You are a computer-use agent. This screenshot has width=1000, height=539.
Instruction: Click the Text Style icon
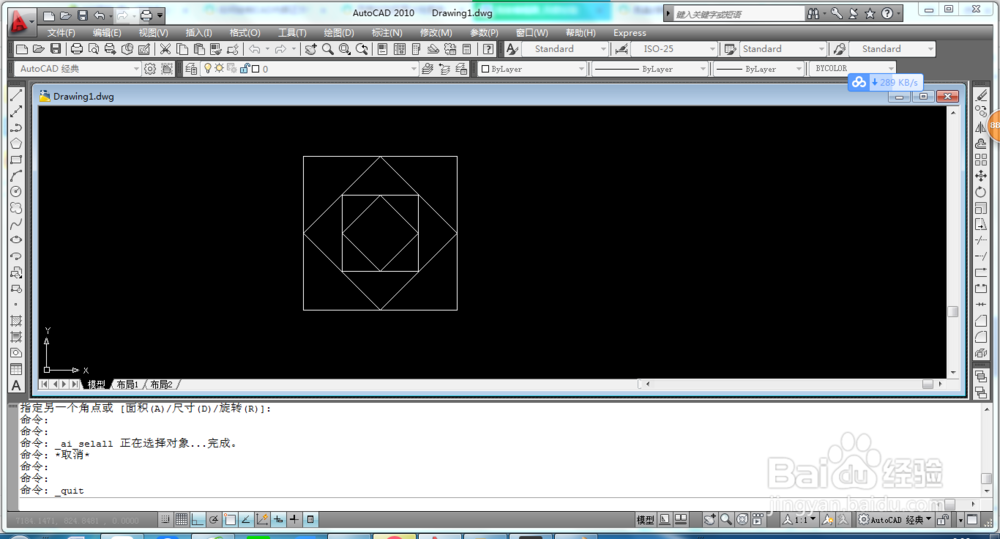coord(512,49)
